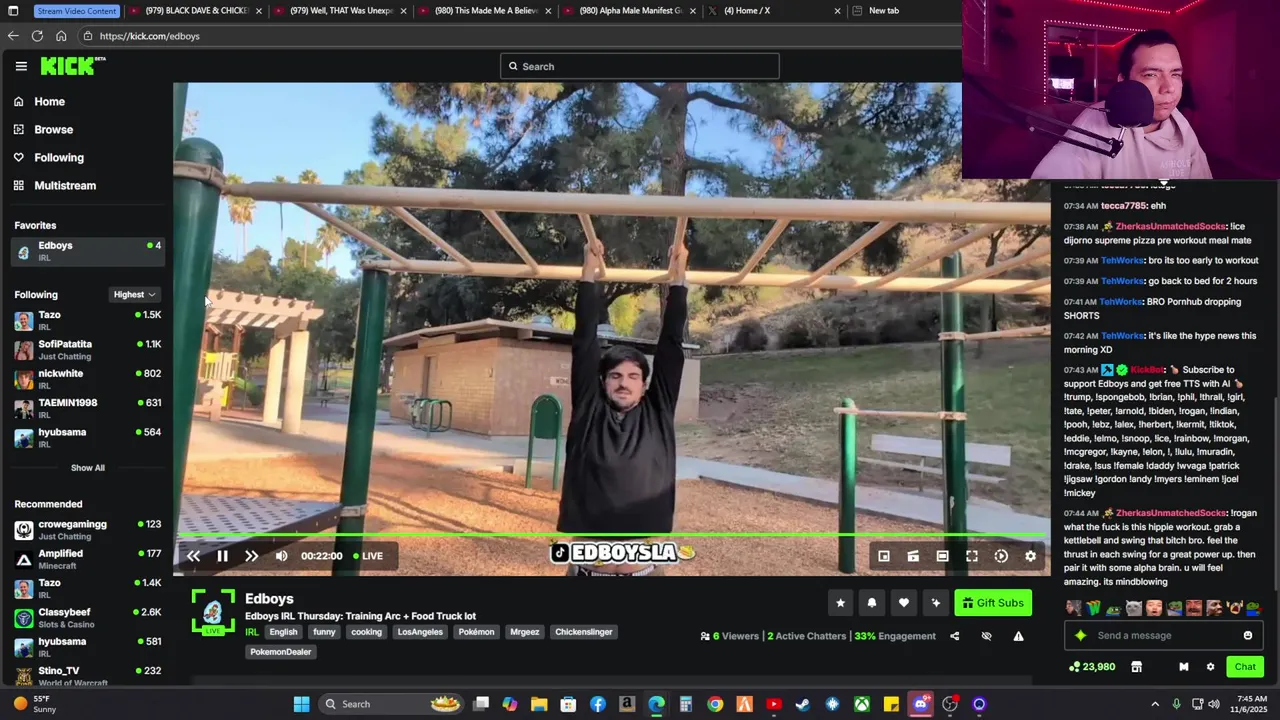Switch to the New tab browser tab
Screen dimensions: 1280x720
[900, 11]
